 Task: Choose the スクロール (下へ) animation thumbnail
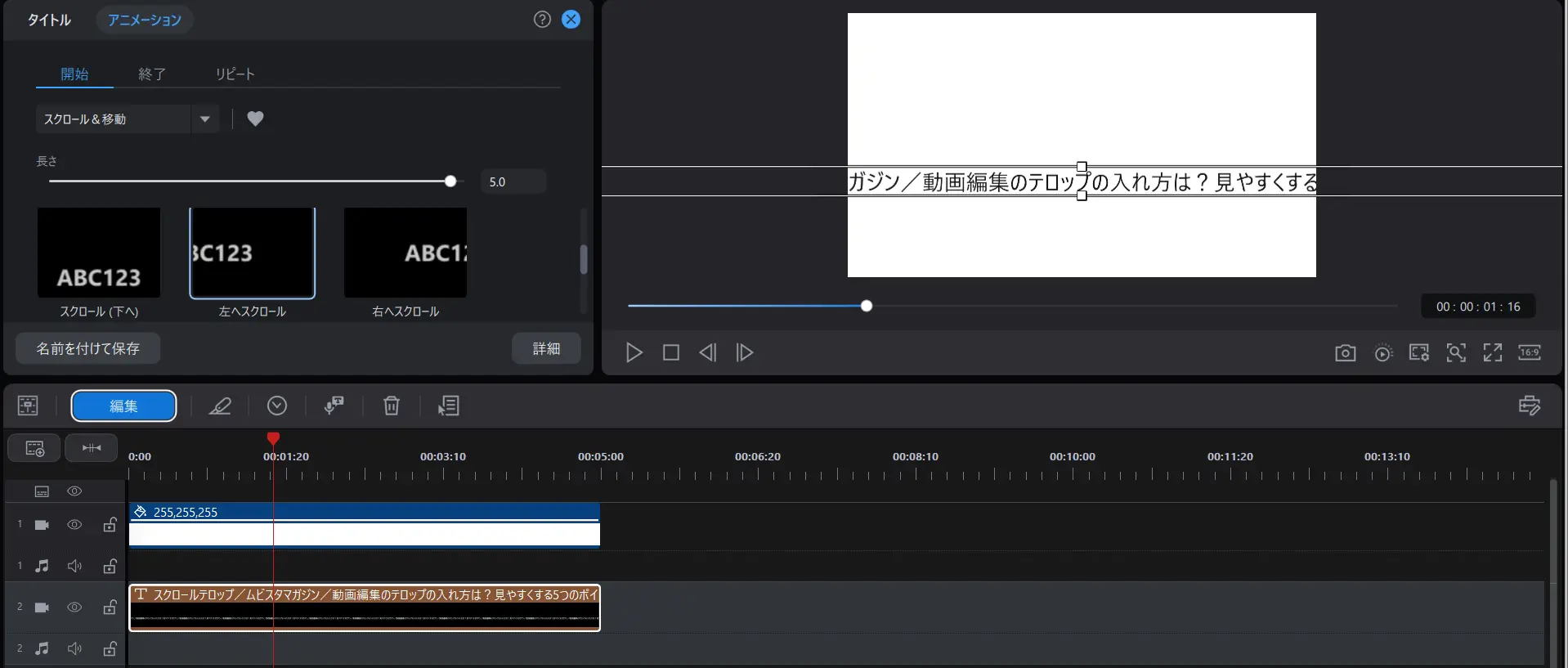click(x=99, y=253)
